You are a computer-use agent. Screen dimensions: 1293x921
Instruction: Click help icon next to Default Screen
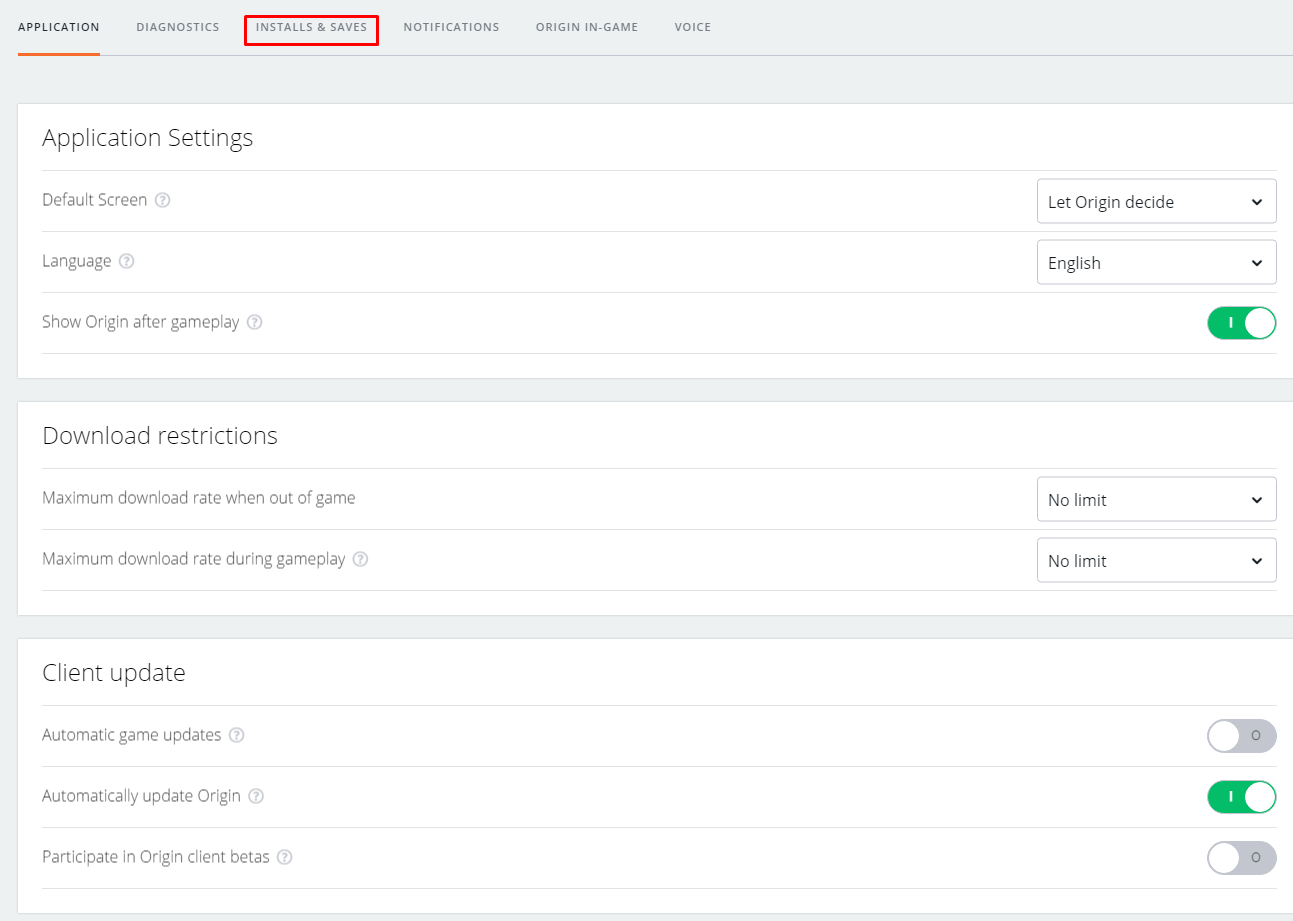coord(162,200)
